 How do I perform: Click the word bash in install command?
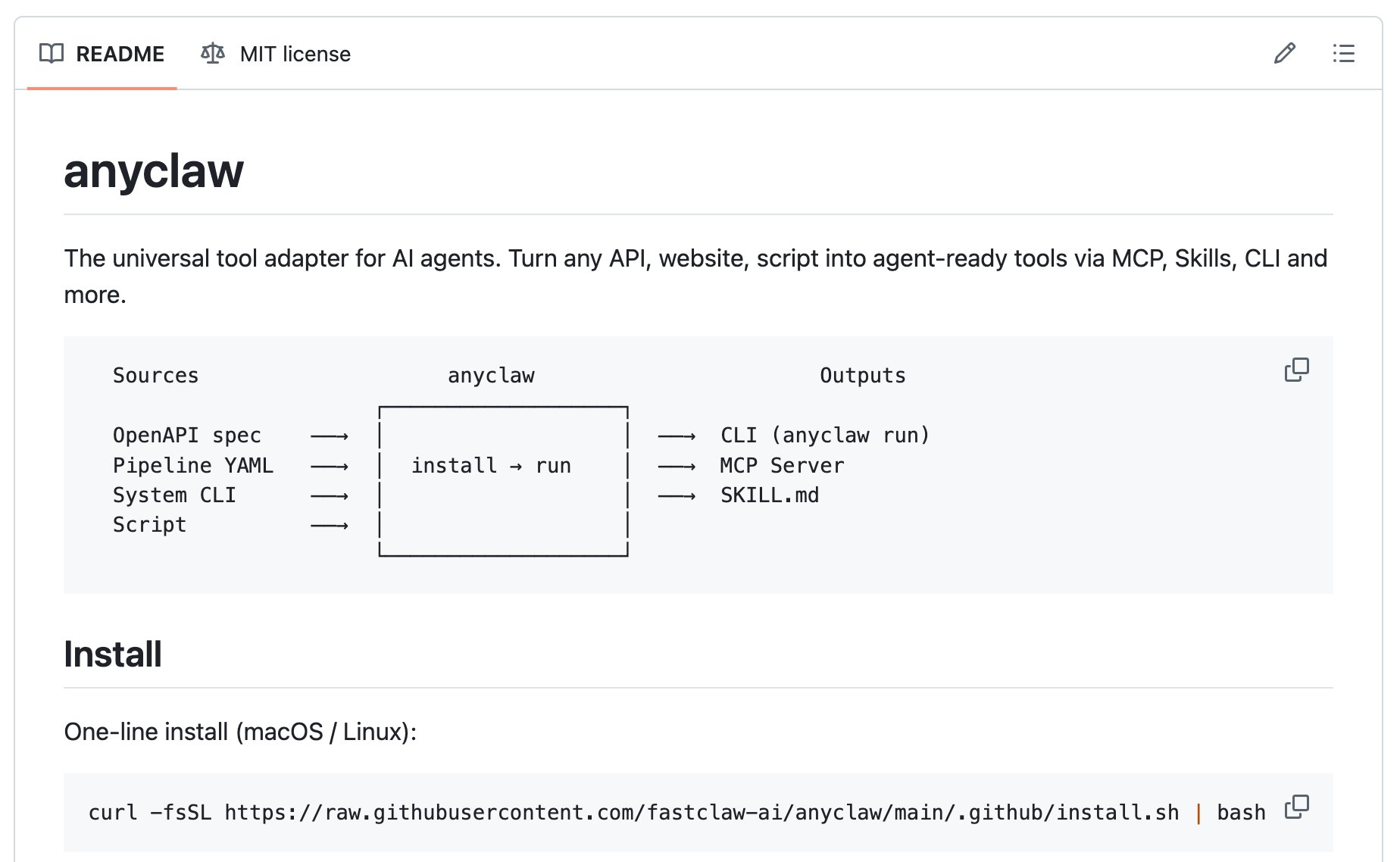(1241, 813)
